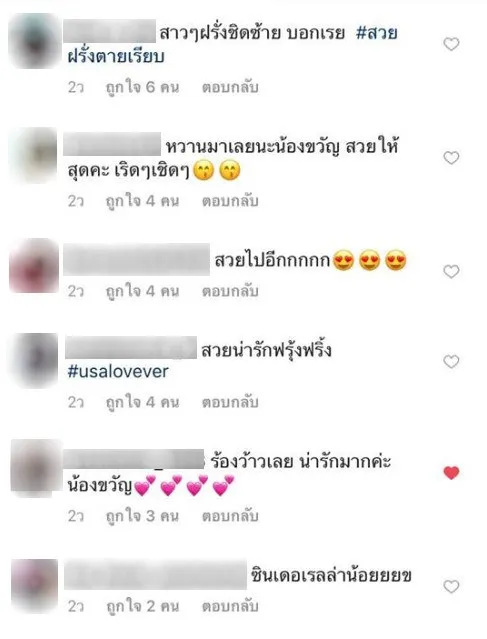View the 6 likes on first comment
This screenshot has width=487, height=639.
coord(142,87)
